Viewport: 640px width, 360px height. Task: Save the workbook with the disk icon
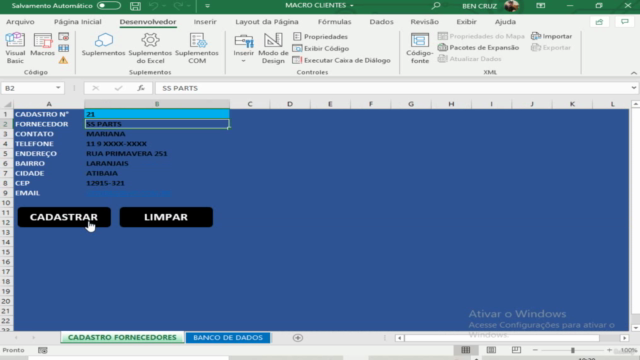[135, 6]
